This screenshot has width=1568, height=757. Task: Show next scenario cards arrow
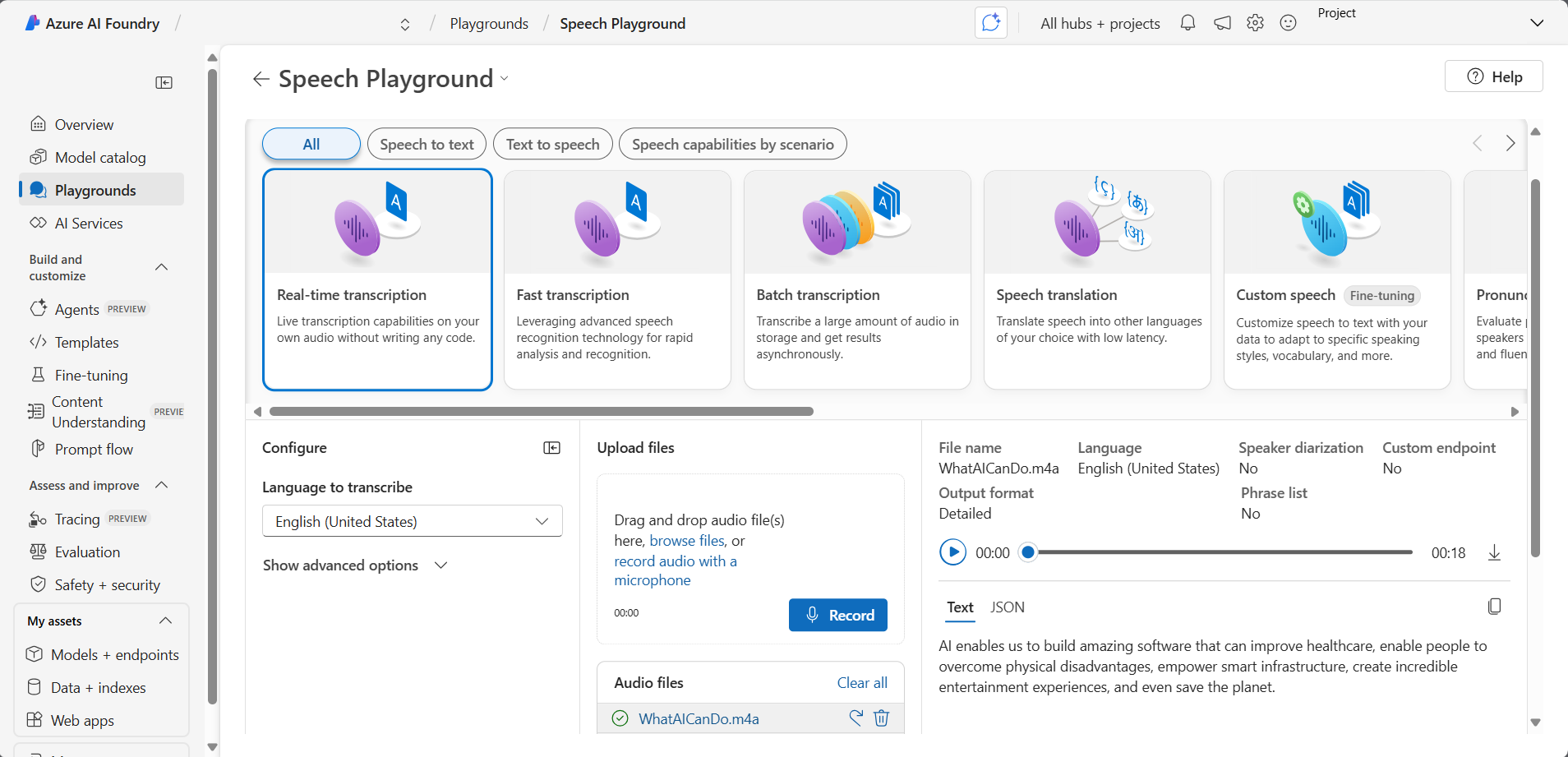pyautogui.click(x=1510, y=143)
